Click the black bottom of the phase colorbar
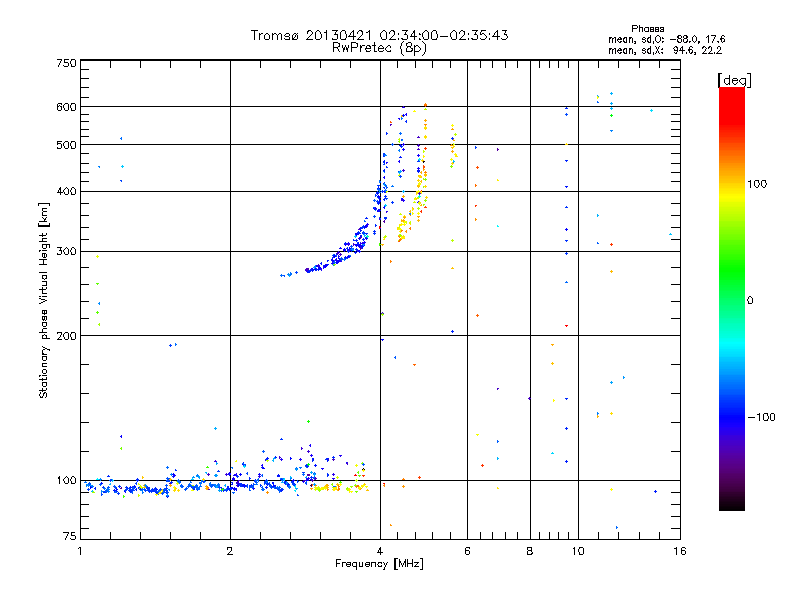This screenshot has width=800, height=600. (x=732, y=503)
